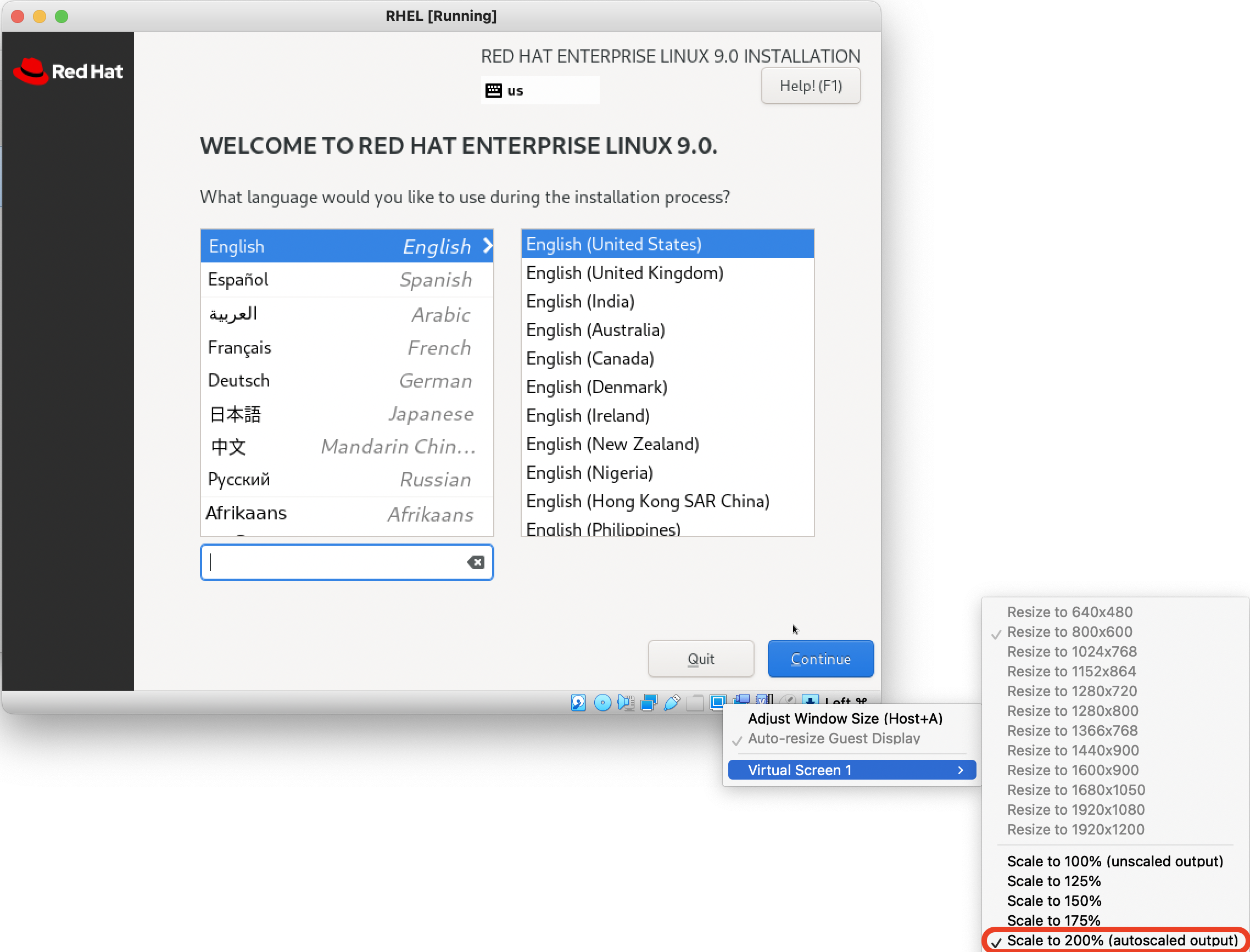Select English (Australia) locale
This screenshot has width=1250, height=952.
click(667, 330)
